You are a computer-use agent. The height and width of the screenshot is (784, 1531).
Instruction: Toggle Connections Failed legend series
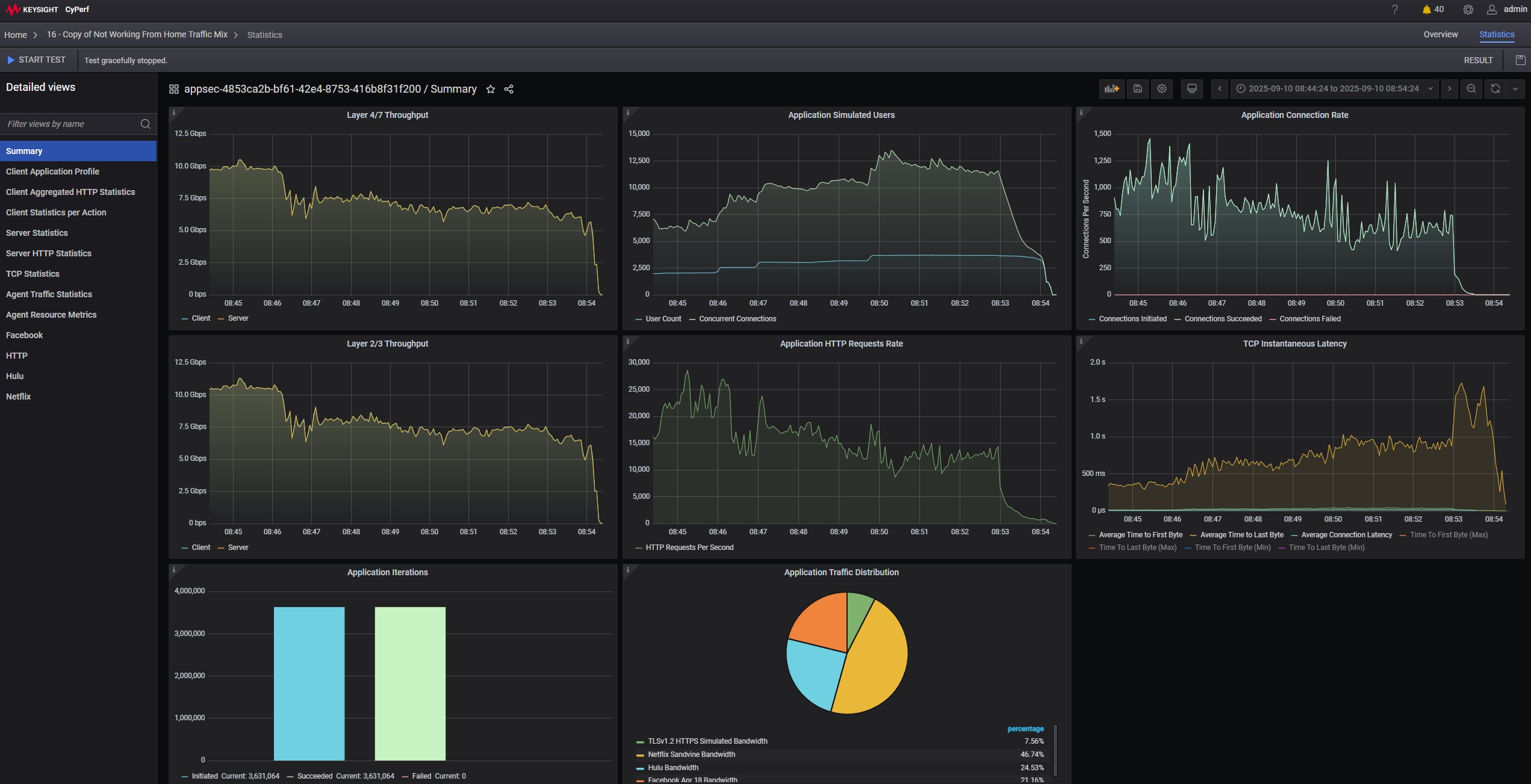click(x=1309, y=319)
